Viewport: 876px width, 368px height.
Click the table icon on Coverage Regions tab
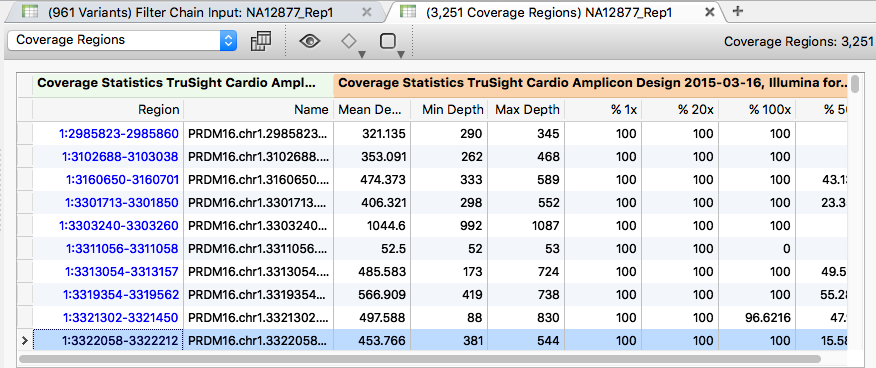408,12
